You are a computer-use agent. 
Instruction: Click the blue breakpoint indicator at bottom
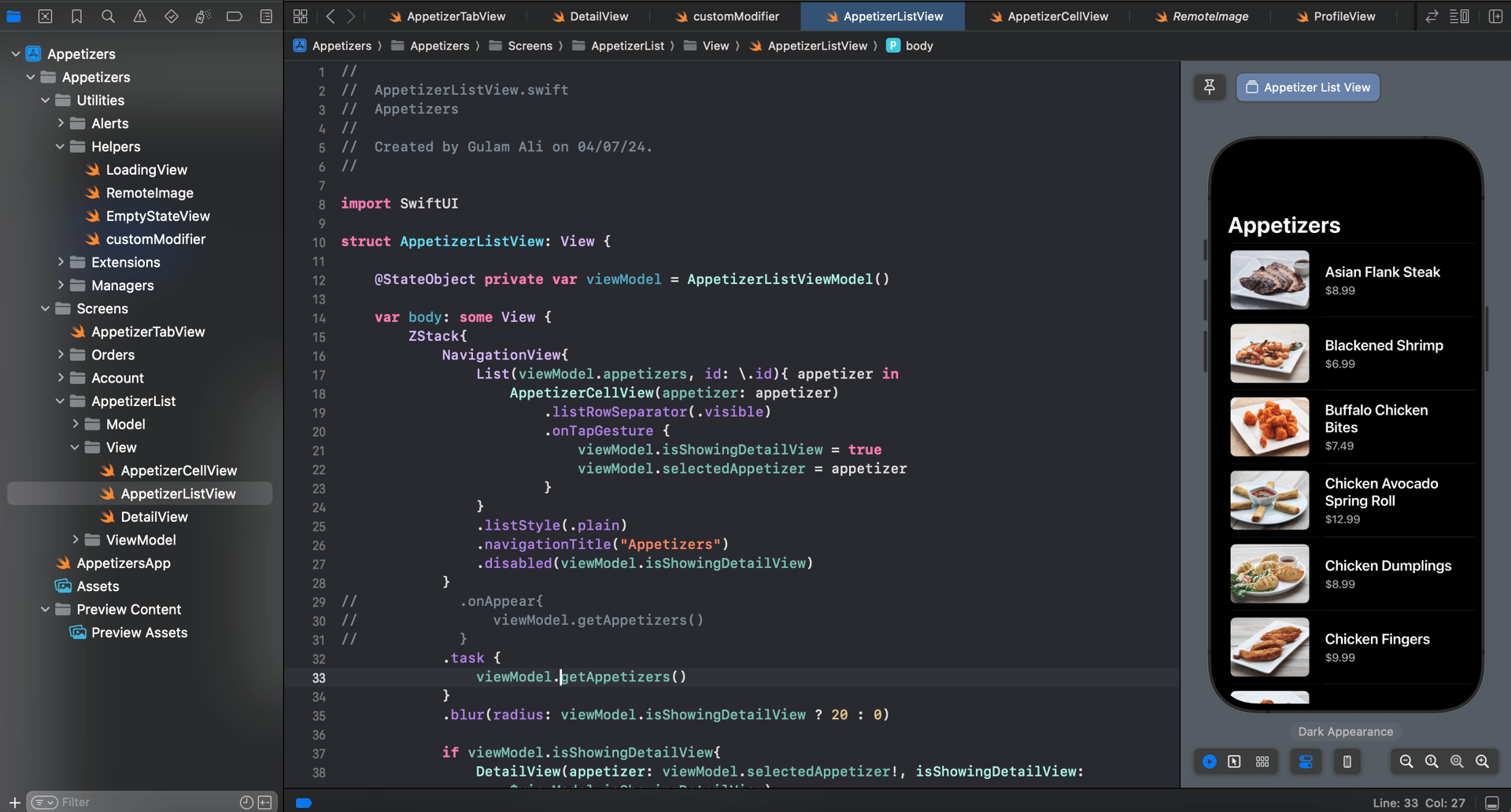[304, 803]
